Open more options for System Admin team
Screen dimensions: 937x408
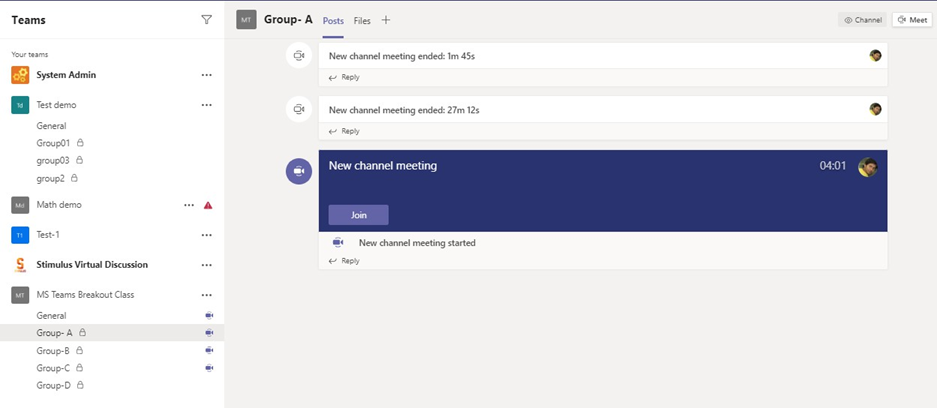[207, 75]
